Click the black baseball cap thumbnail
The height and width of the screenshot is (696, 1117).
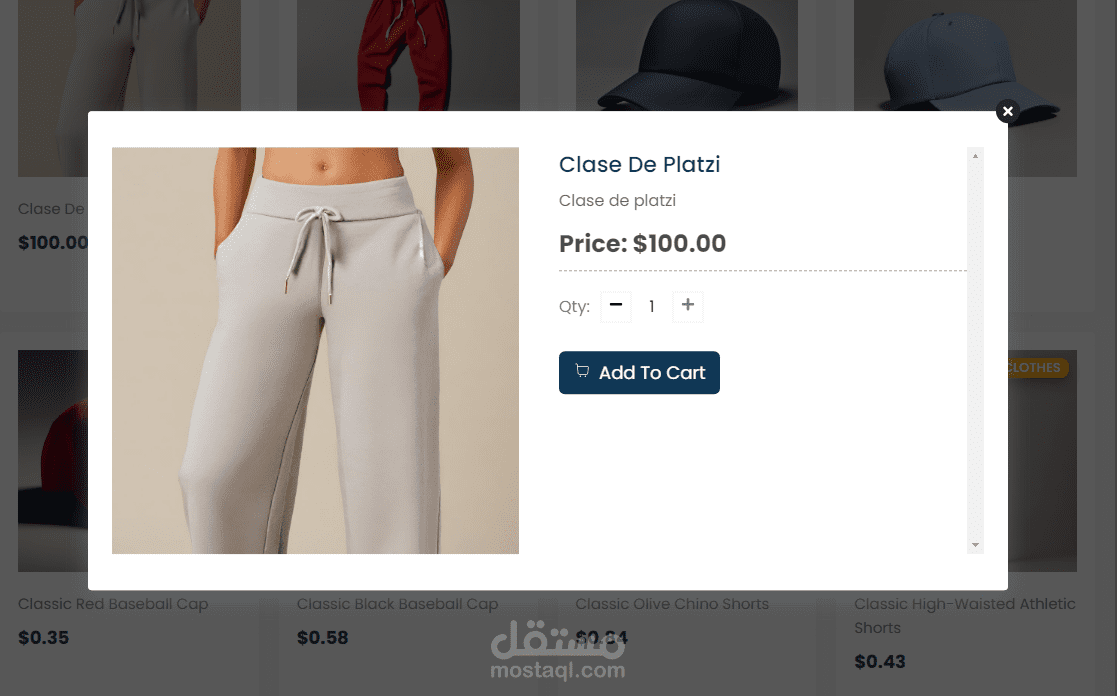tap(687, 56)
